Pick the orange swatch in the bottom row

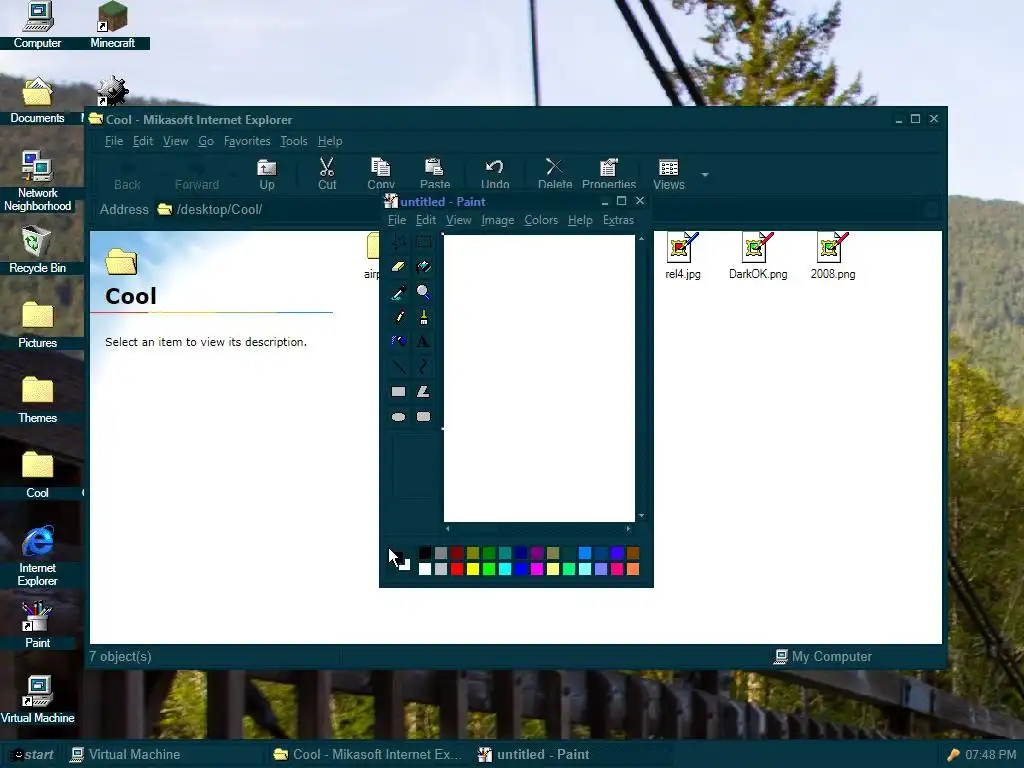(633, 569)
